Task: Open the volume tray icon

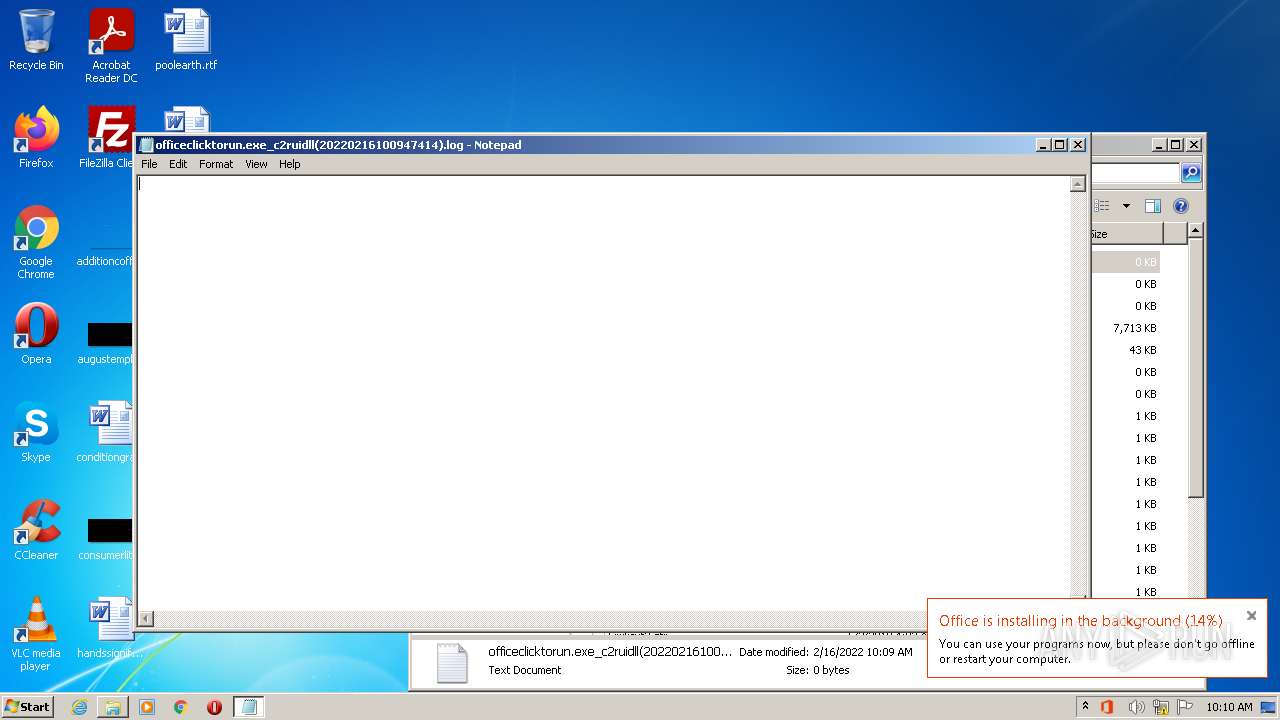Action: (x=1136, y=707)
